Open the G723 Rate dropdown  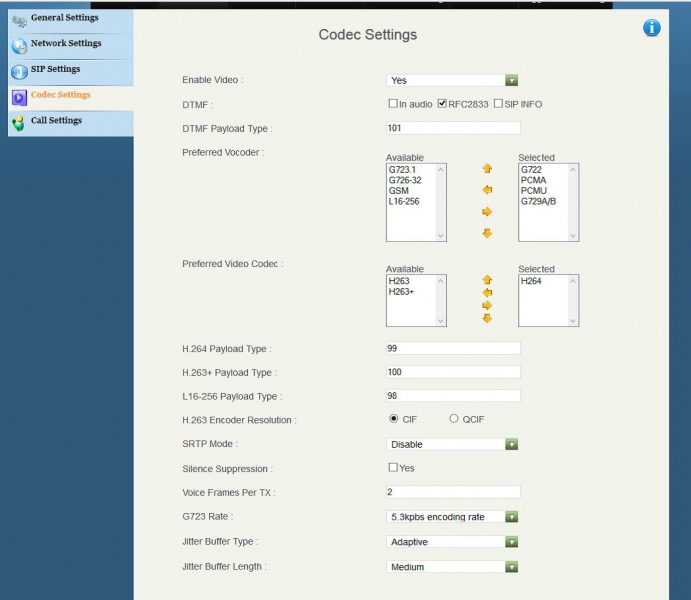pyautogui.click(x=452, y=517)
